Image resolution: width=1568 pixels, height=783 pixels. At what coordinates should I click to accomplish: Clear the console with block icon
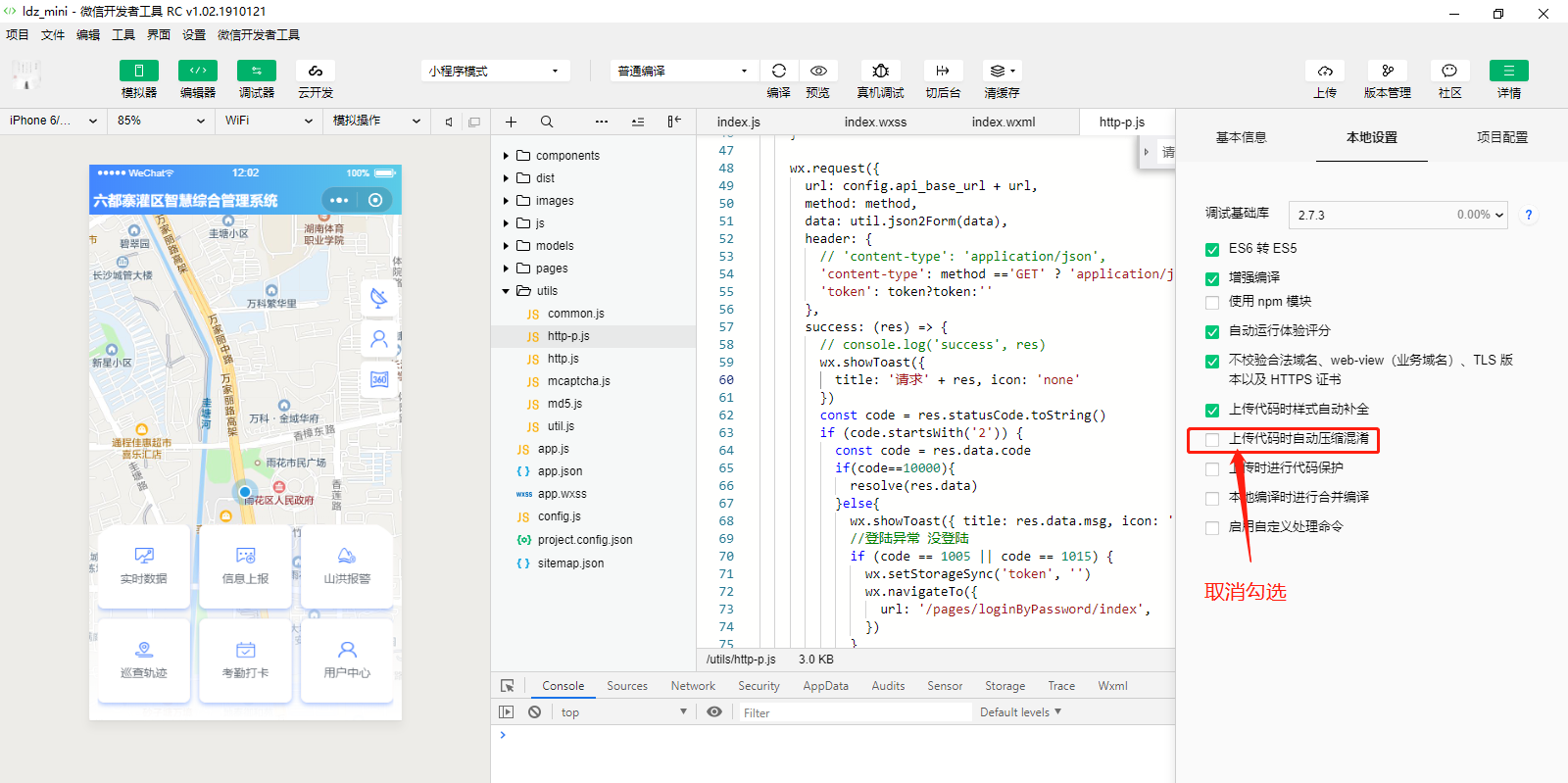tap(534, 712)
